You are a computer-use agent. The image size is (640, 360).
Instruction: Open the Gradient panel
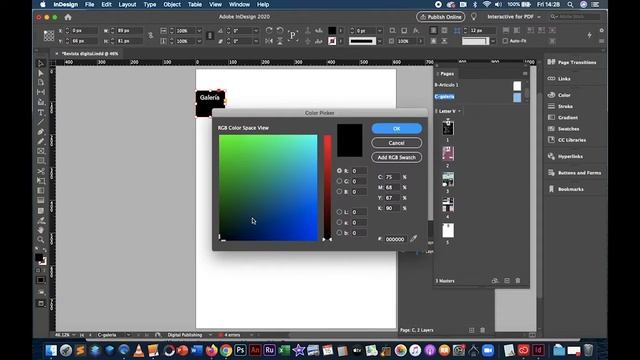tap(563, 117)
